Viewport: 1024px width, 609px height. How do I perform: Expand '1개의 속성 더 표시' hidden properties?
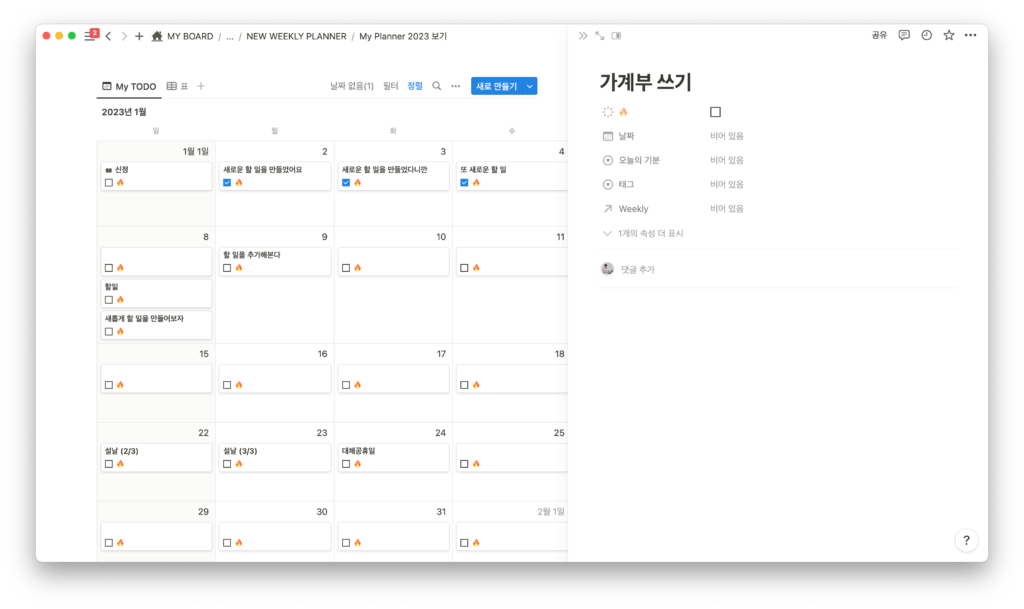647,233
